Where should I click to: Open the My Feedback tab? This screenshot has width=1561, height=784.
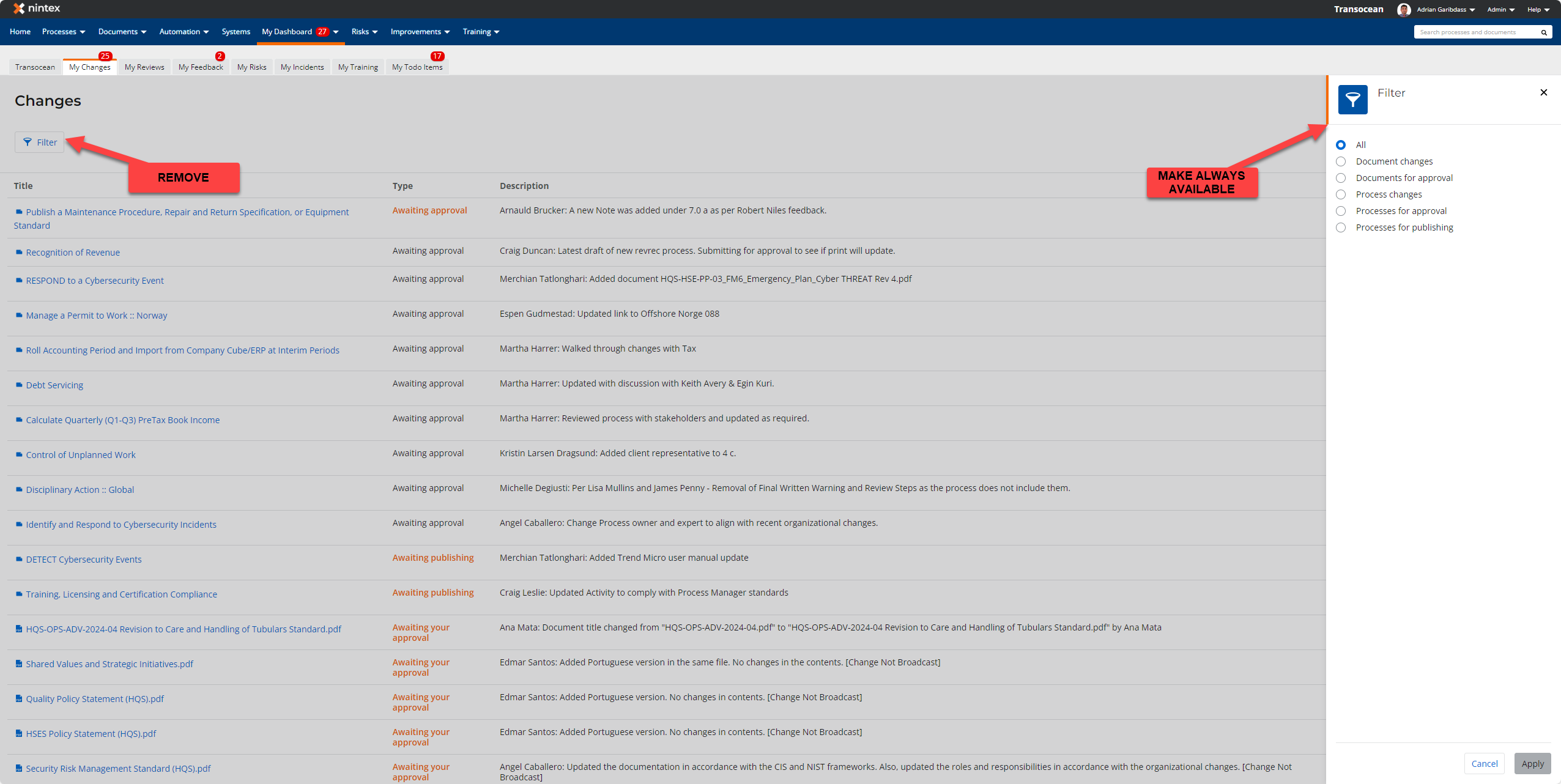click(201, 67)
